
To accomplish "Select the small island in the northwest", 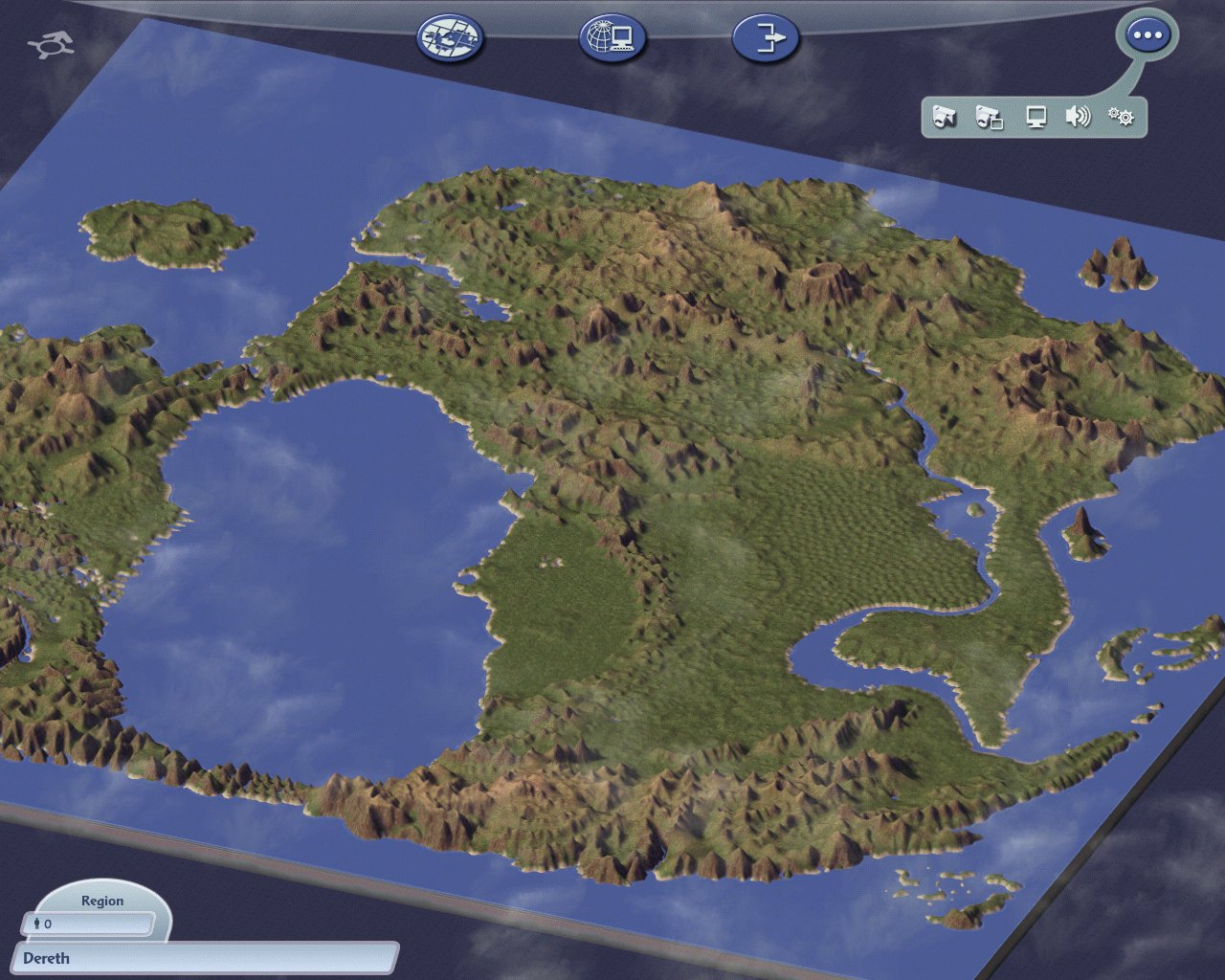I will pos(165,233).
